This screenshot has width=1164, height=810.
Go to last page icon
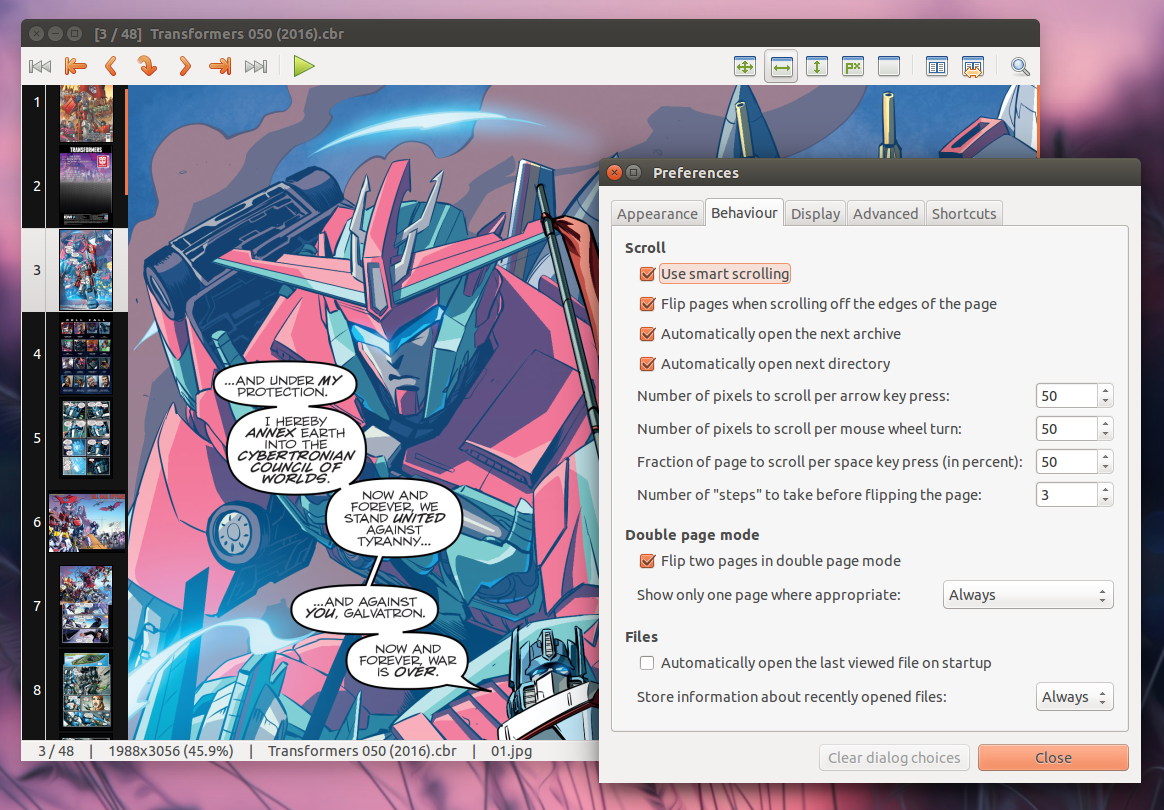pos(255,67)
